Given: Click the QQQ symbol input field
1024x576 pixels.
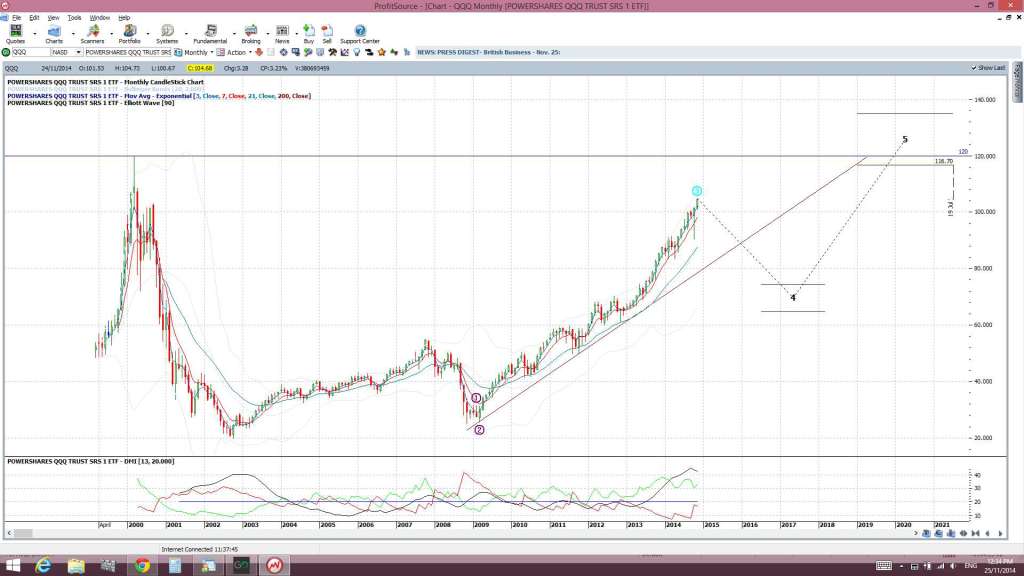Looking at the screenshot, I should (x=31, y=52).
